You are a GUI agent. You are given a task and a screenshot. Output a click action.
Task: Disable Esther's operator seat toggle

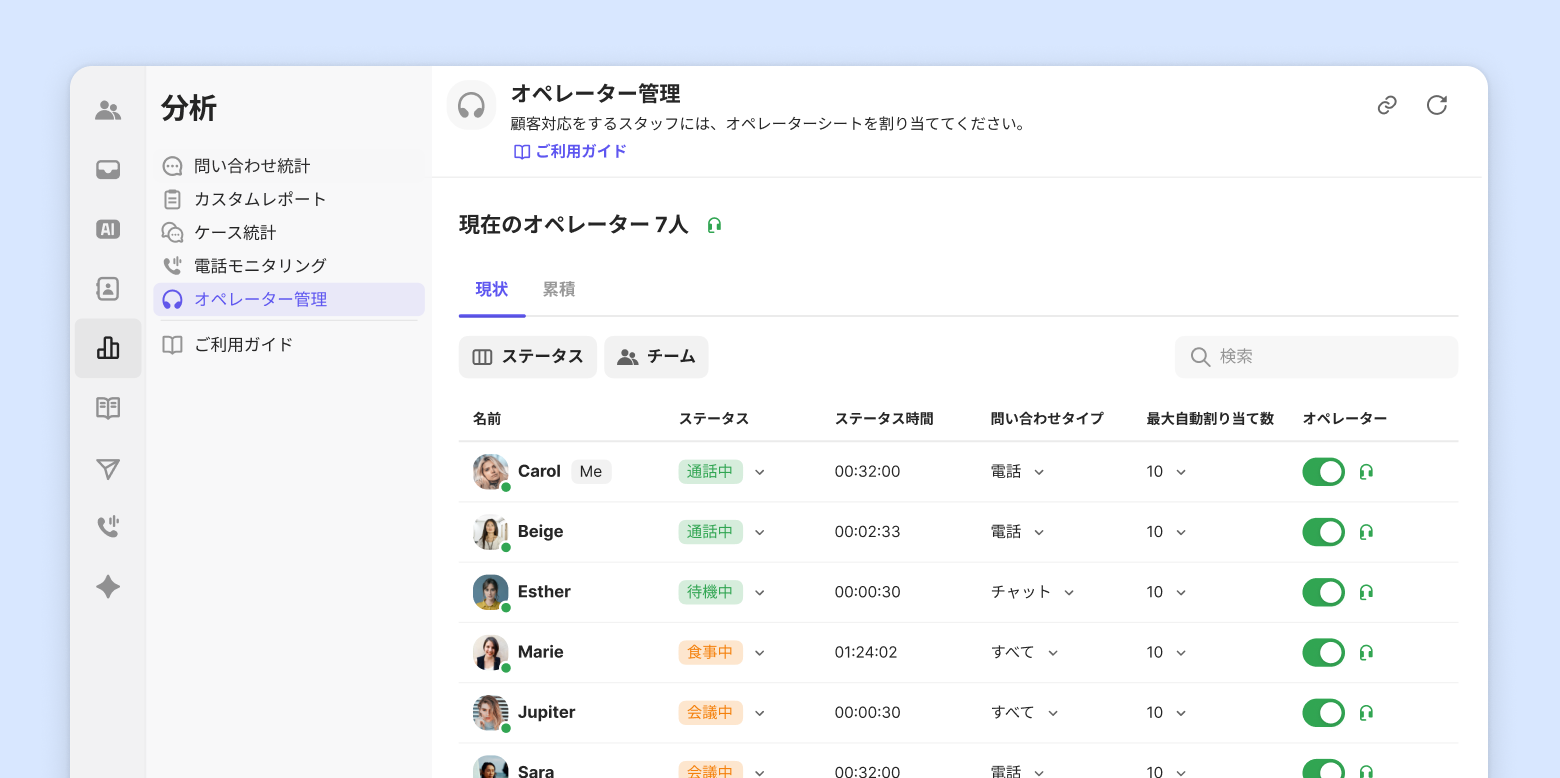click(1323, 592)
